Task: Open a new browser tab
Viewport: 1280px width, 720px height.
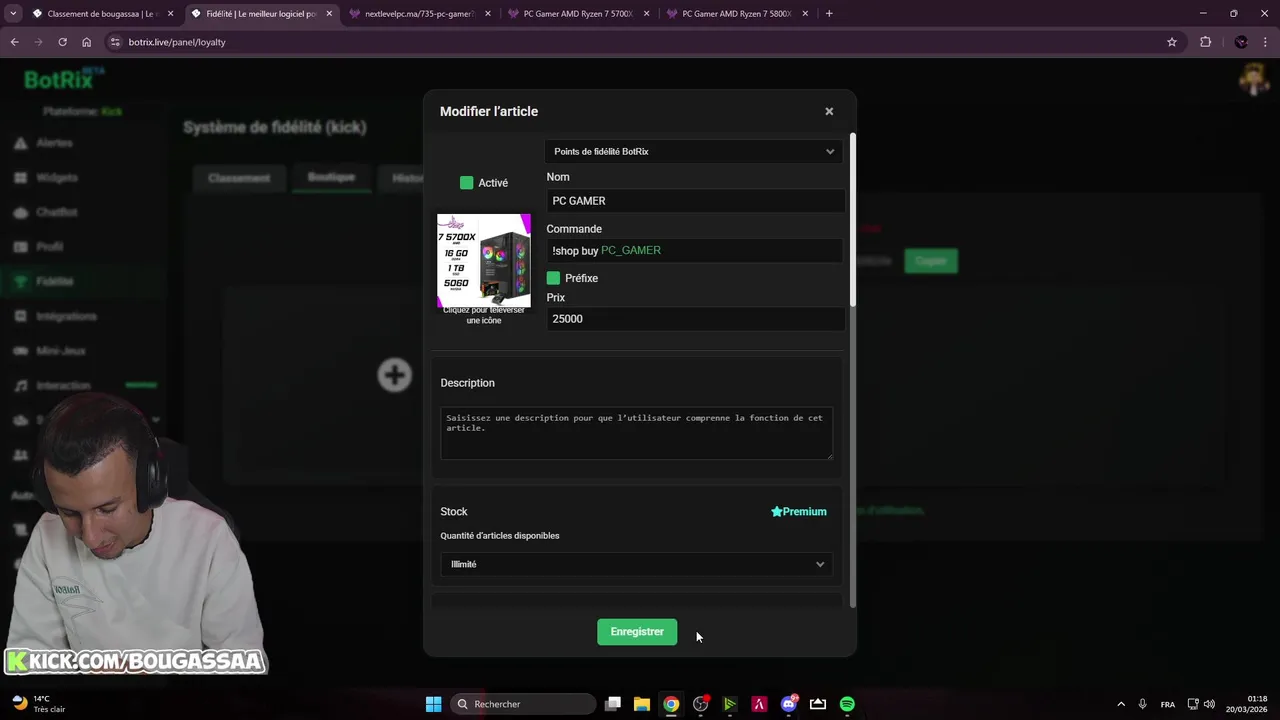Action: tap(829, 14)
